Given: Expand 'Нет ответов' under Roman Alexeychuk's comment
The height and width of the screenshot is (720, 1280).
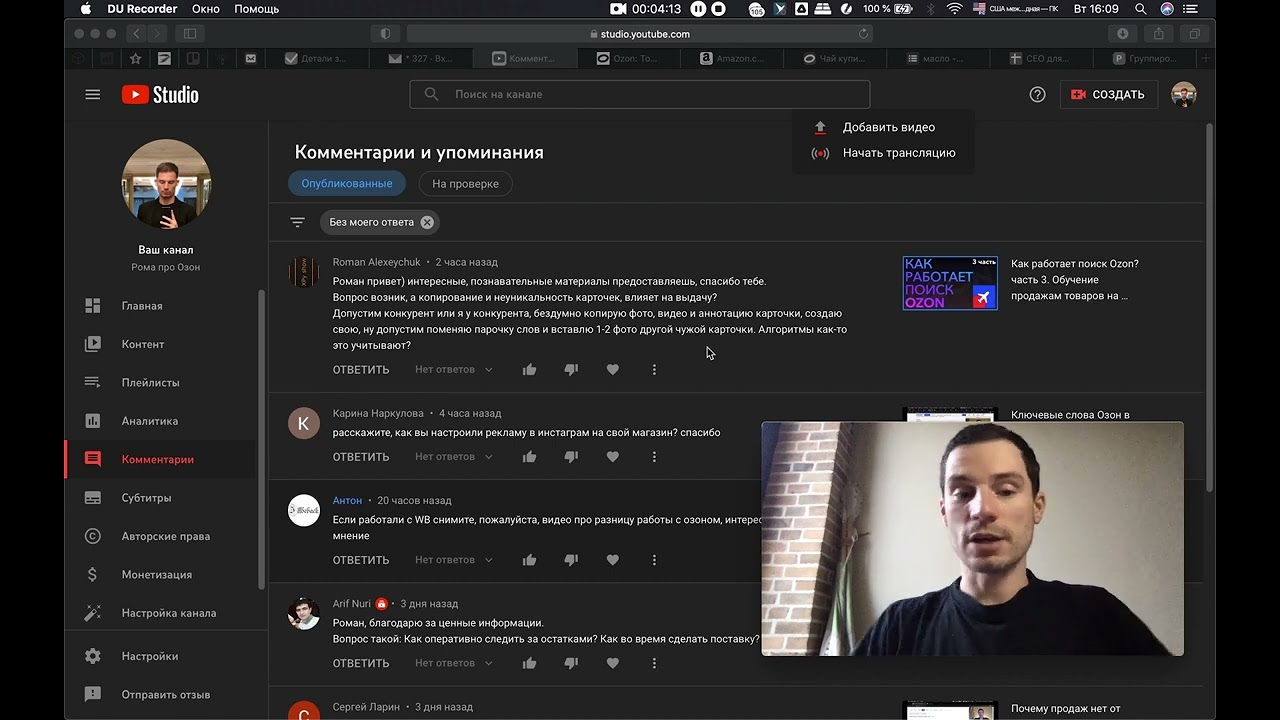Looking at the screenshot, I should click(x=454, y=370).
